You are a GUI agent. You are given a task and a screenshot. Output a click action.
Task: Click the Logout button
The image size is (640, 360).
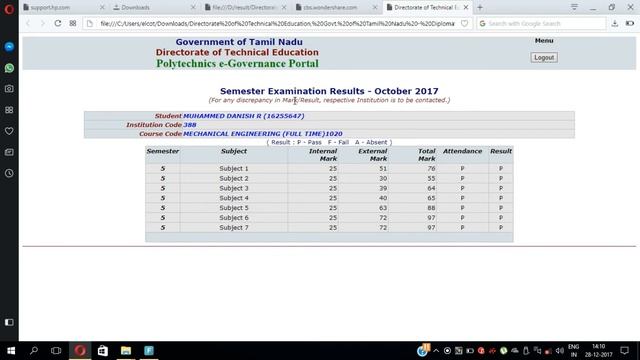(x=544, y=58)
